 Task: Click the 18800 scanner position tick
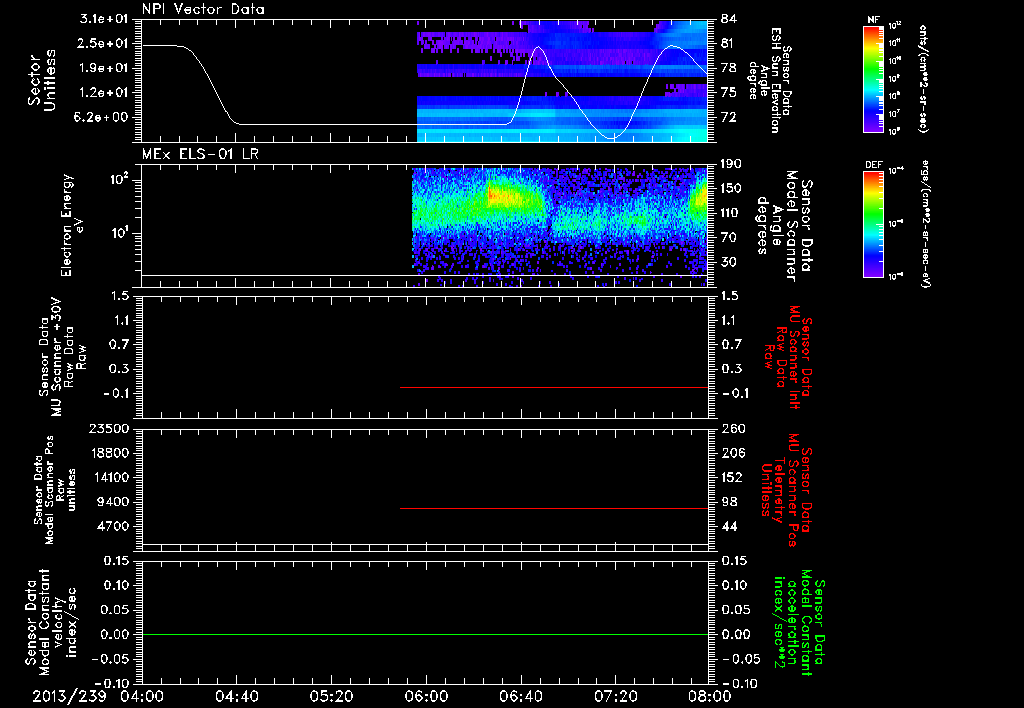108,453
